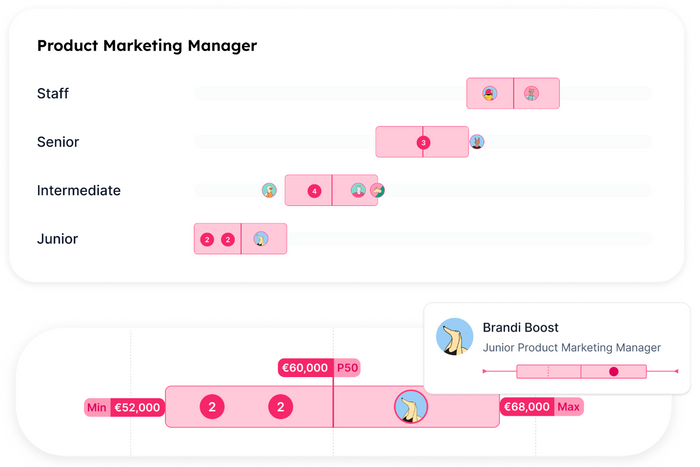Click the dog avatar in the Junior row
Image resolution: width=700 pixels, height=467 pixels.
[261, 239]
